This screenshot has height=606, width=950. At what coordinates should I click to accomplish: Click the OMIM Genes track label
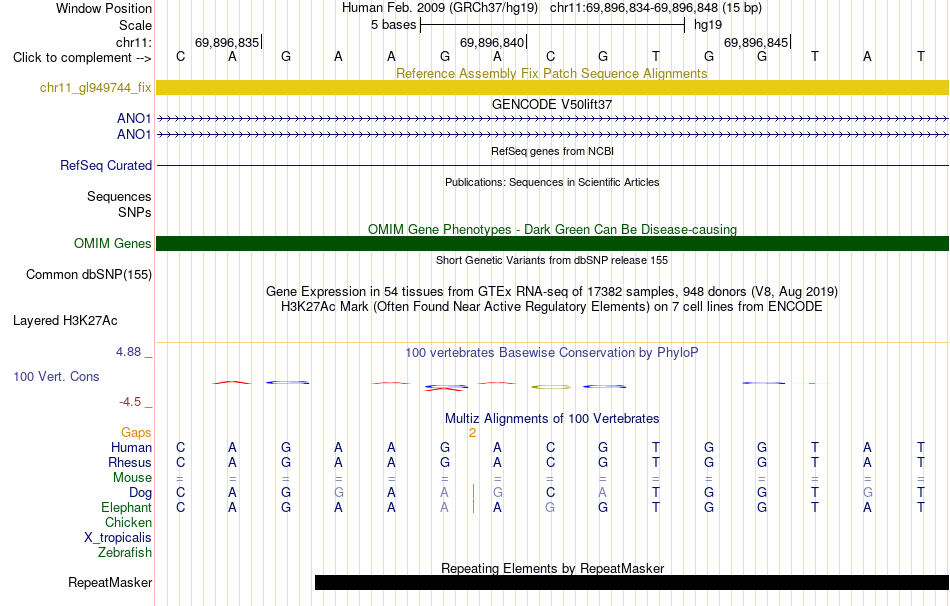112,243
